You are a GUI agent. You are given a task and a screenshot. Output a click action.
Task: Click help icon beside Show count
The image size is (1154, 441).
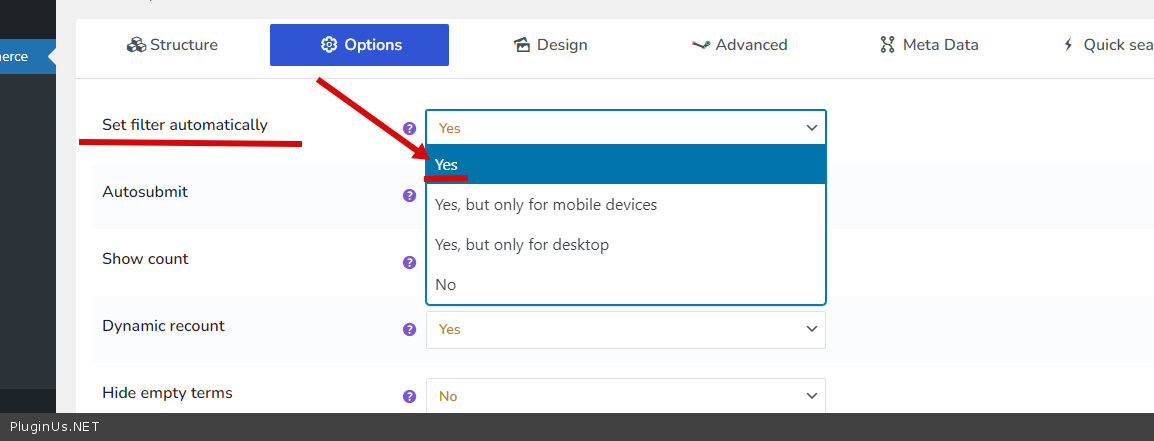tap(409, 262)
